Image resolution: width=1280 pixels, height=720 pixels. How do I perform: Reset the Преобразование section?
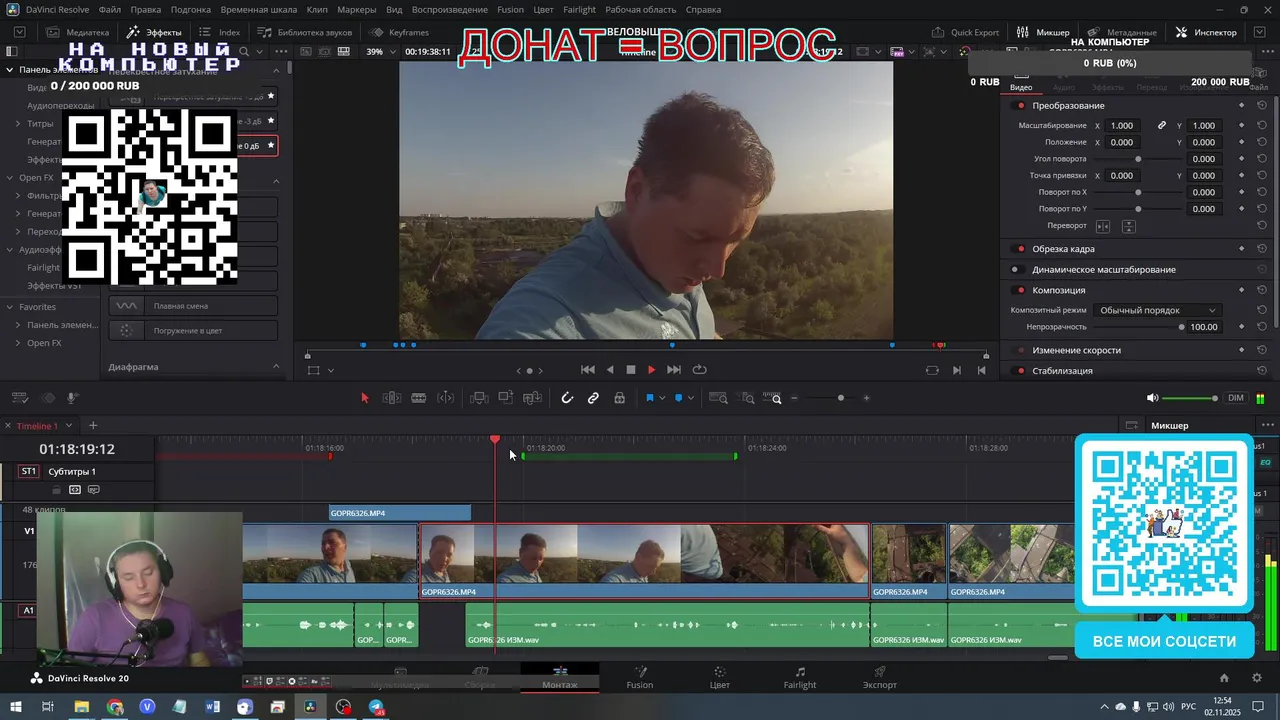pyautogui.click(x=1262, y=106)
